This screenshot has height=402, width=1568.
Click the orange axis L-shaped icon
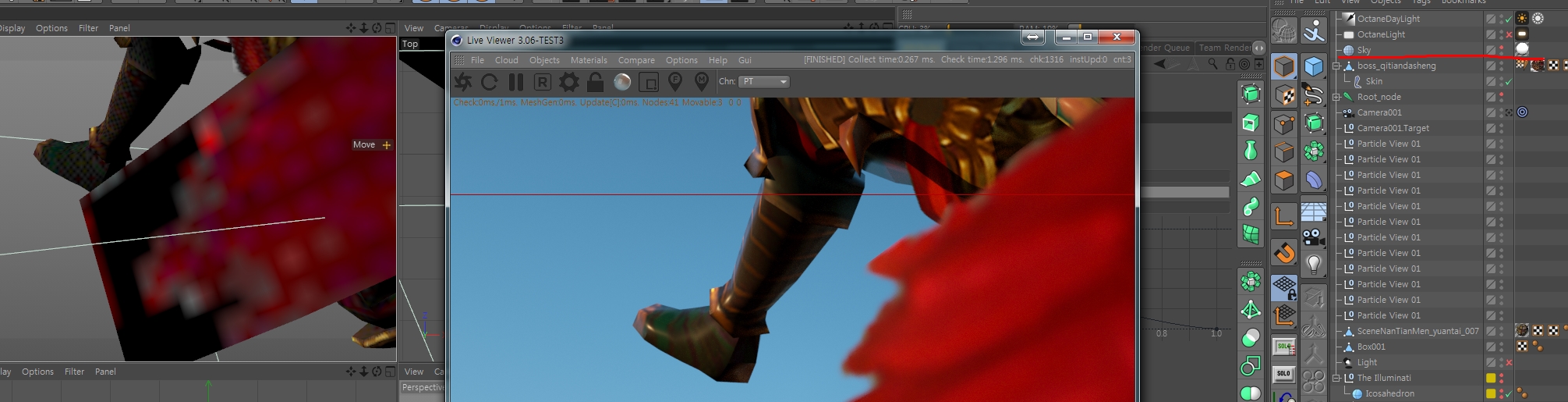(x=1284, y=215)
